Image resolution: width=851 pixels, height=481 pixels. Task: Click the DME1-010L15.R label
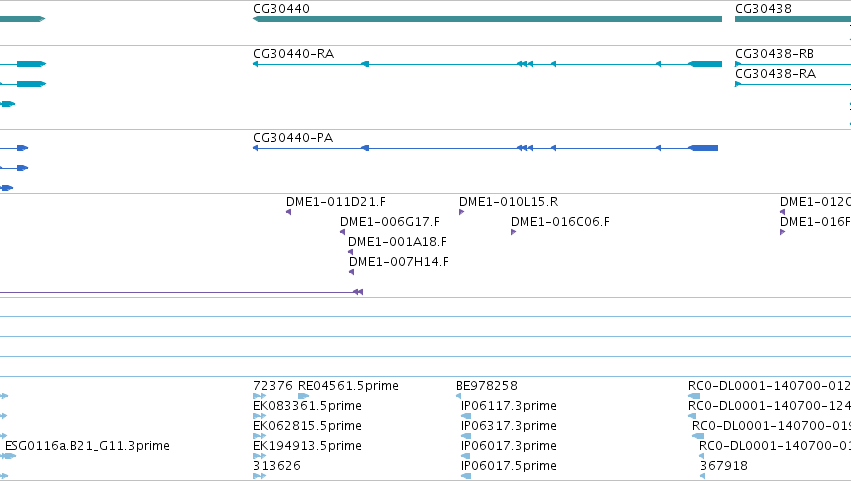pyautogui.click(x=509, y=202)
